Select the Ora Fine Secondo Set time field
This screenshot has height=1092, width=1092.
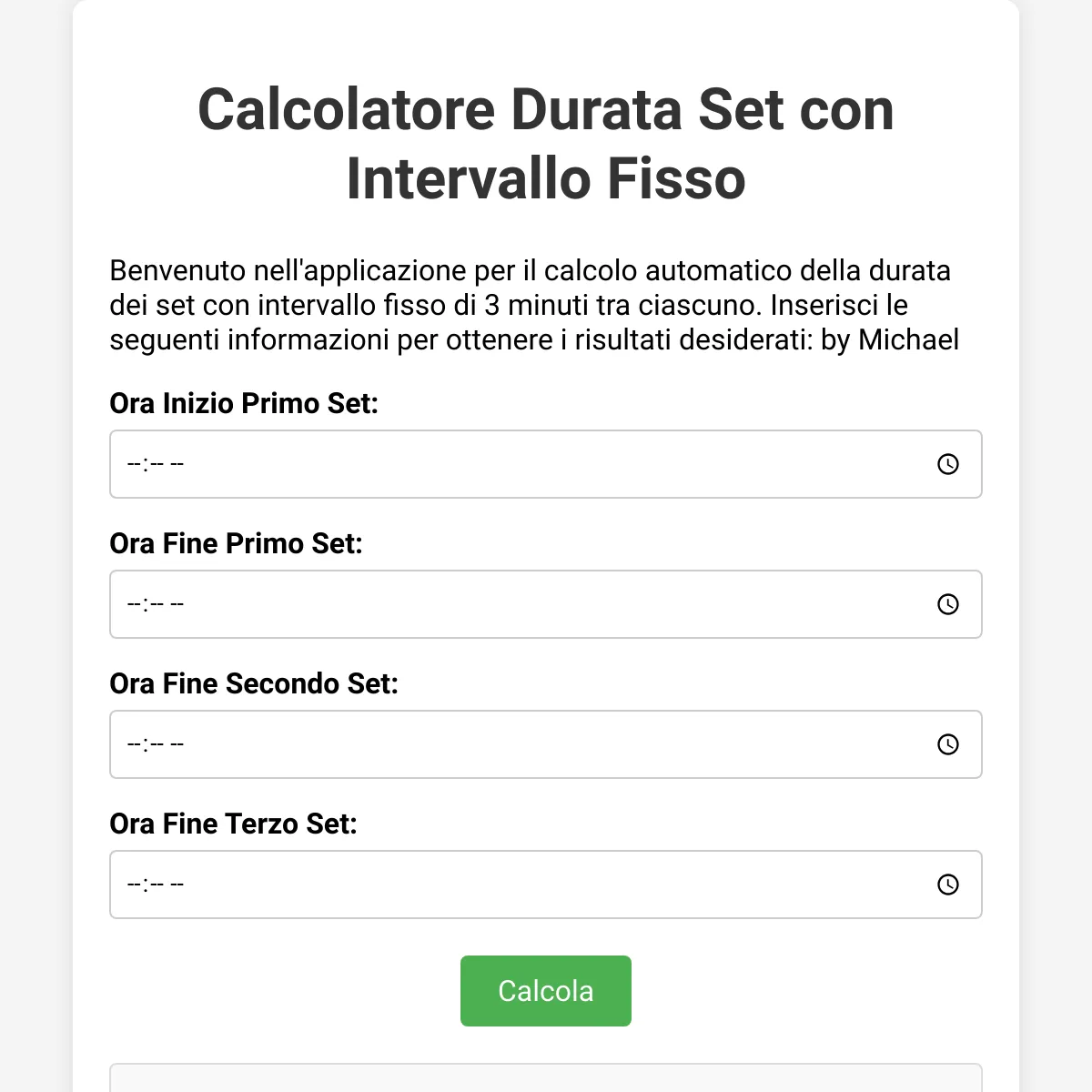(546, 744)
